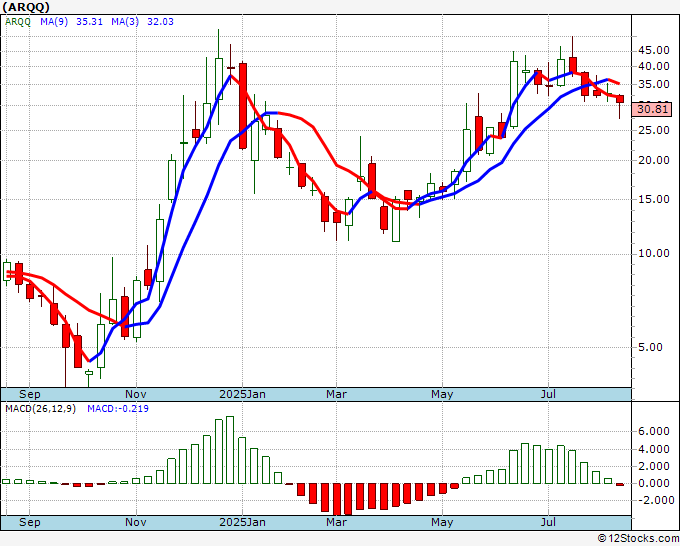Click Jul on the MACD panel time axis
Image resolution: width=680 pixels, height=546 pixels.
pyautogui.click(x=549, y=522)
